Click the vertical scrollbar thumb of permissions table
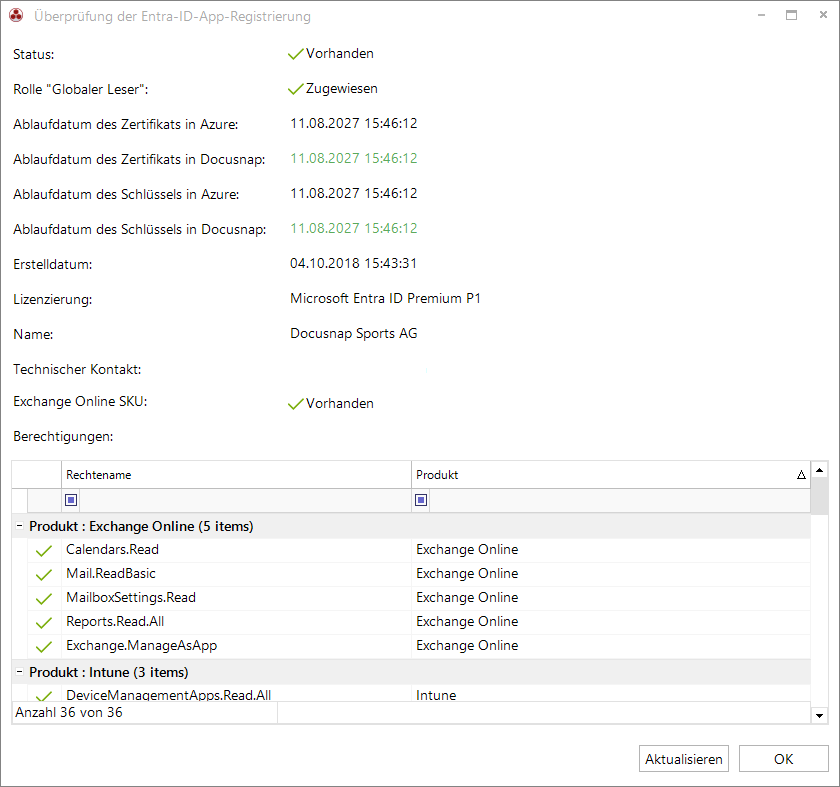Screen dimensions: 840x787 click(x=819, y=497)
